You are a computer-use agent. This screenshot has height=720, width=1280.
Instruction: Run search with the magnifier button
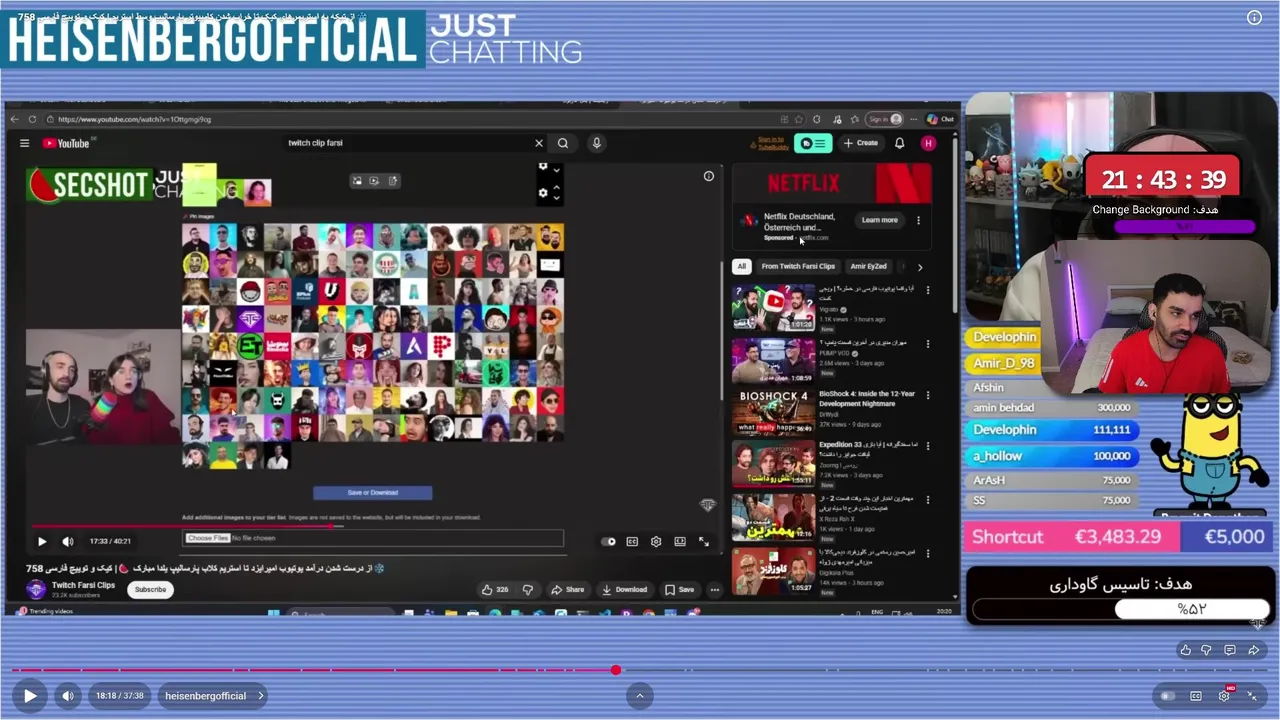(x=563, y=143)
